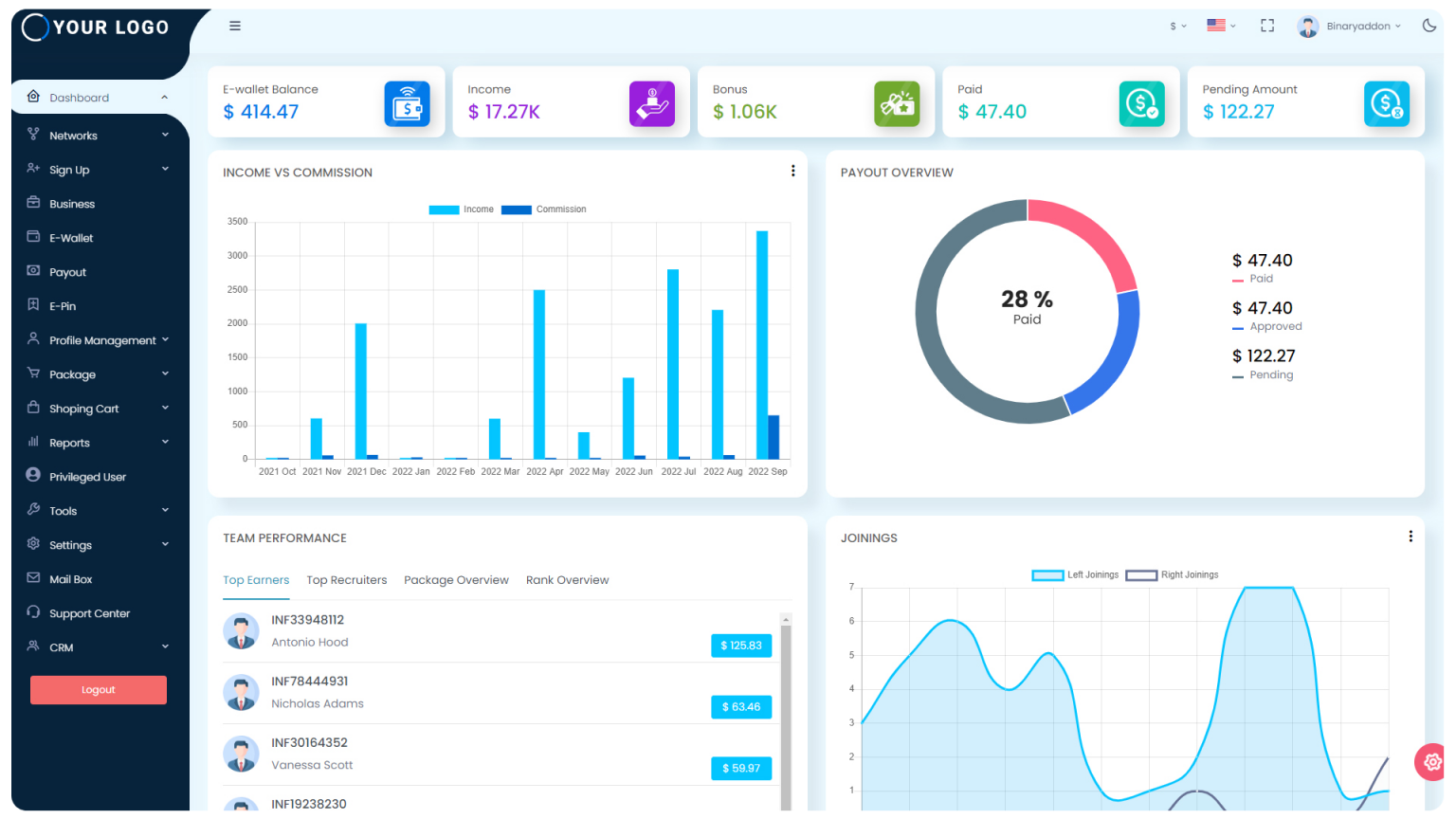Click the pink Paid legend swatch
The image size is (1456, 819).
(1239, 279)
